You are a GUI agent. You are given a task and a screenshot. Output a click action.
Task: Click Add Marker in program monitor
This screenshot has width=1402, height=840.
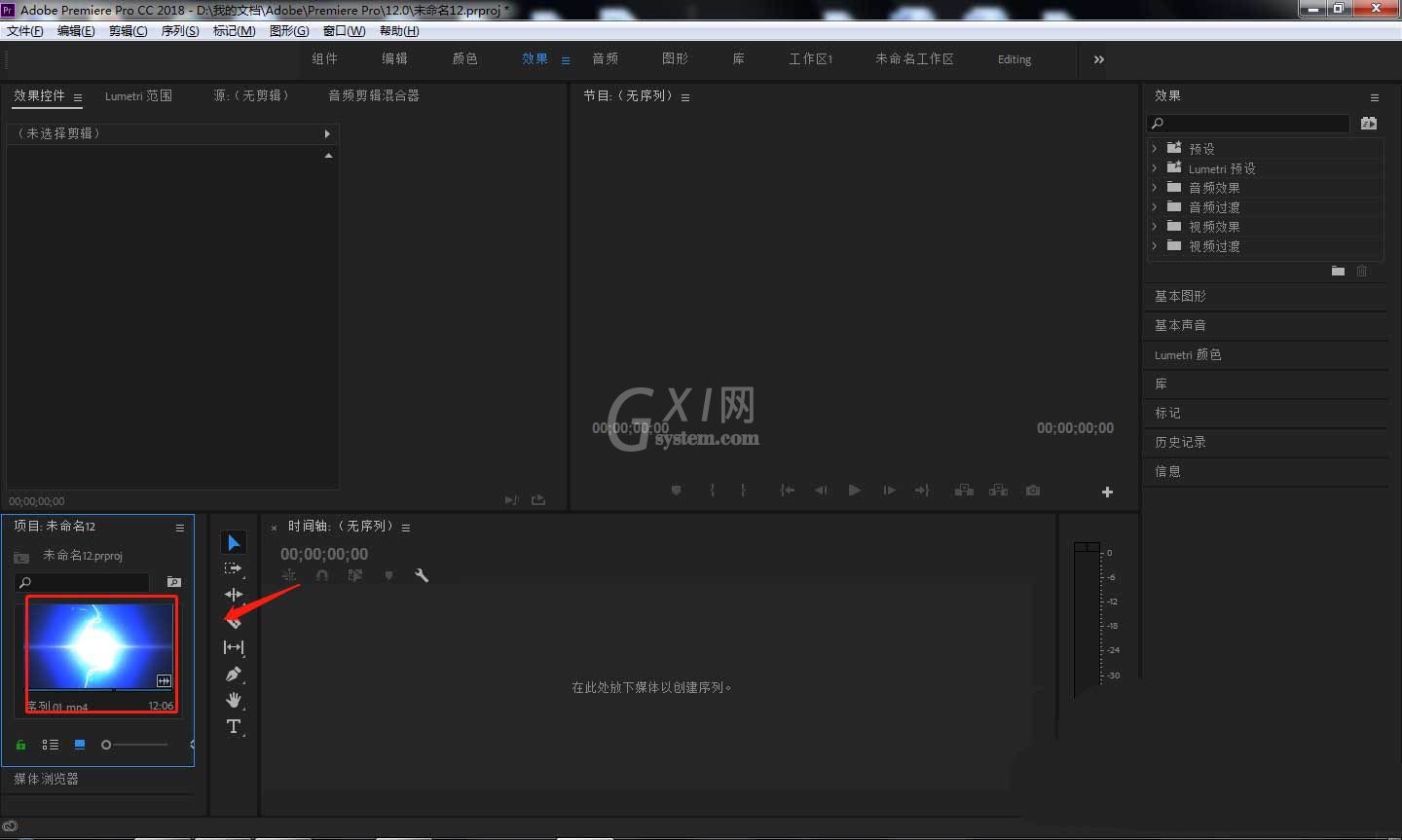coord(676,491)
